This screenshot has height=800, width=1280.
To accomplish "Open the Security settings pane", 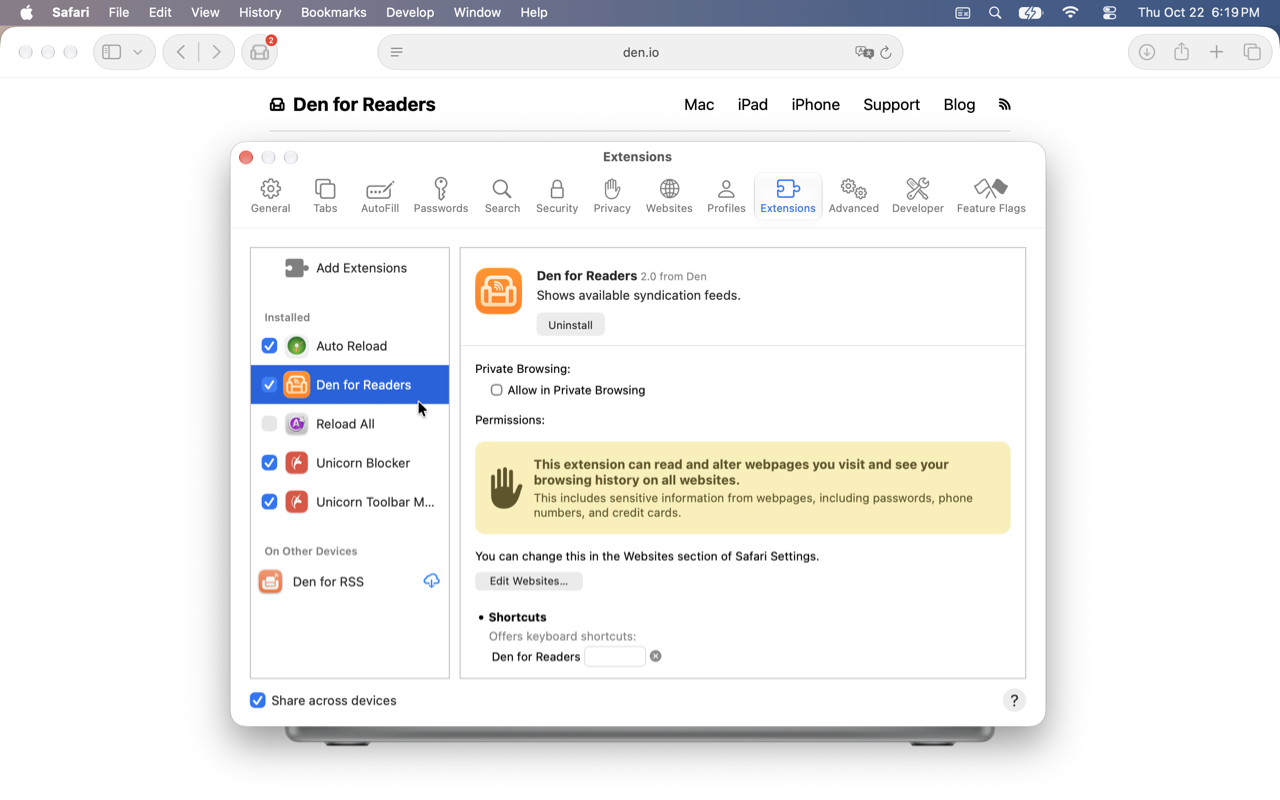I will pos(557,196).
